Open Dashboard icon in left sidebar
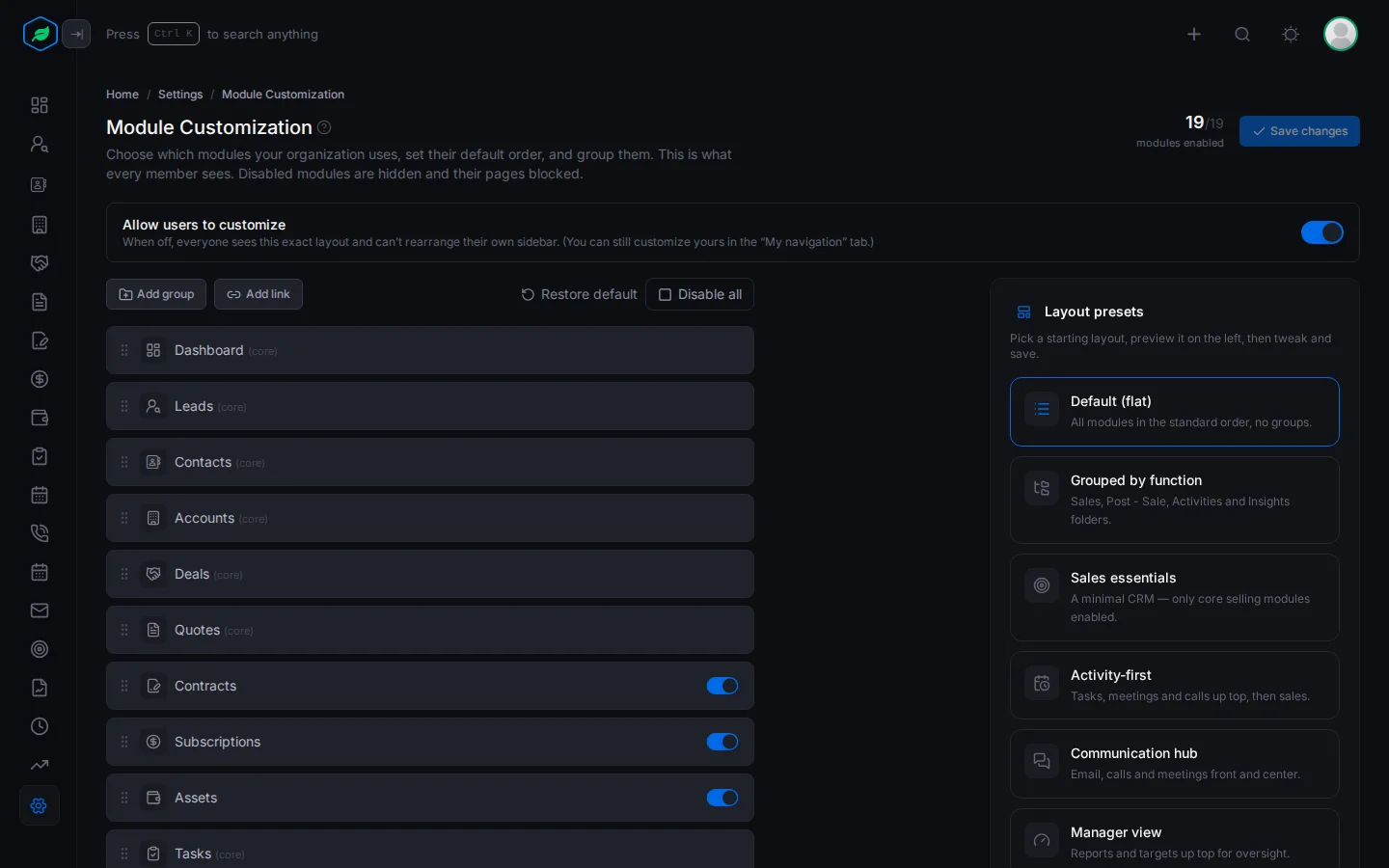 tap(40, 105)
